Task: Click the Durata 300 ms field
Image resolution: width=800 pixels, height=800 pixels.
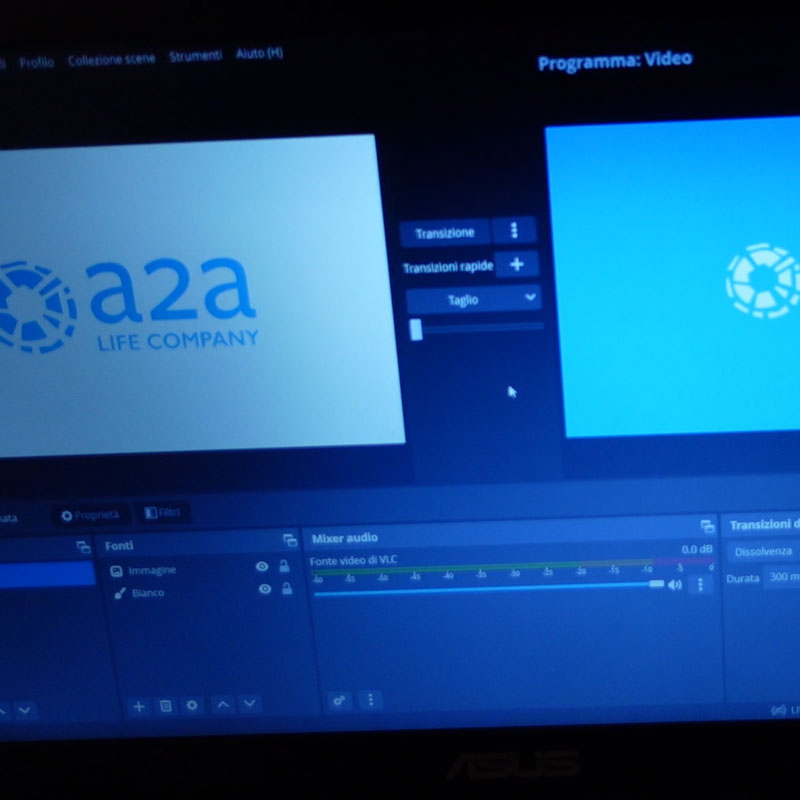Action: [x=782, y=577]
